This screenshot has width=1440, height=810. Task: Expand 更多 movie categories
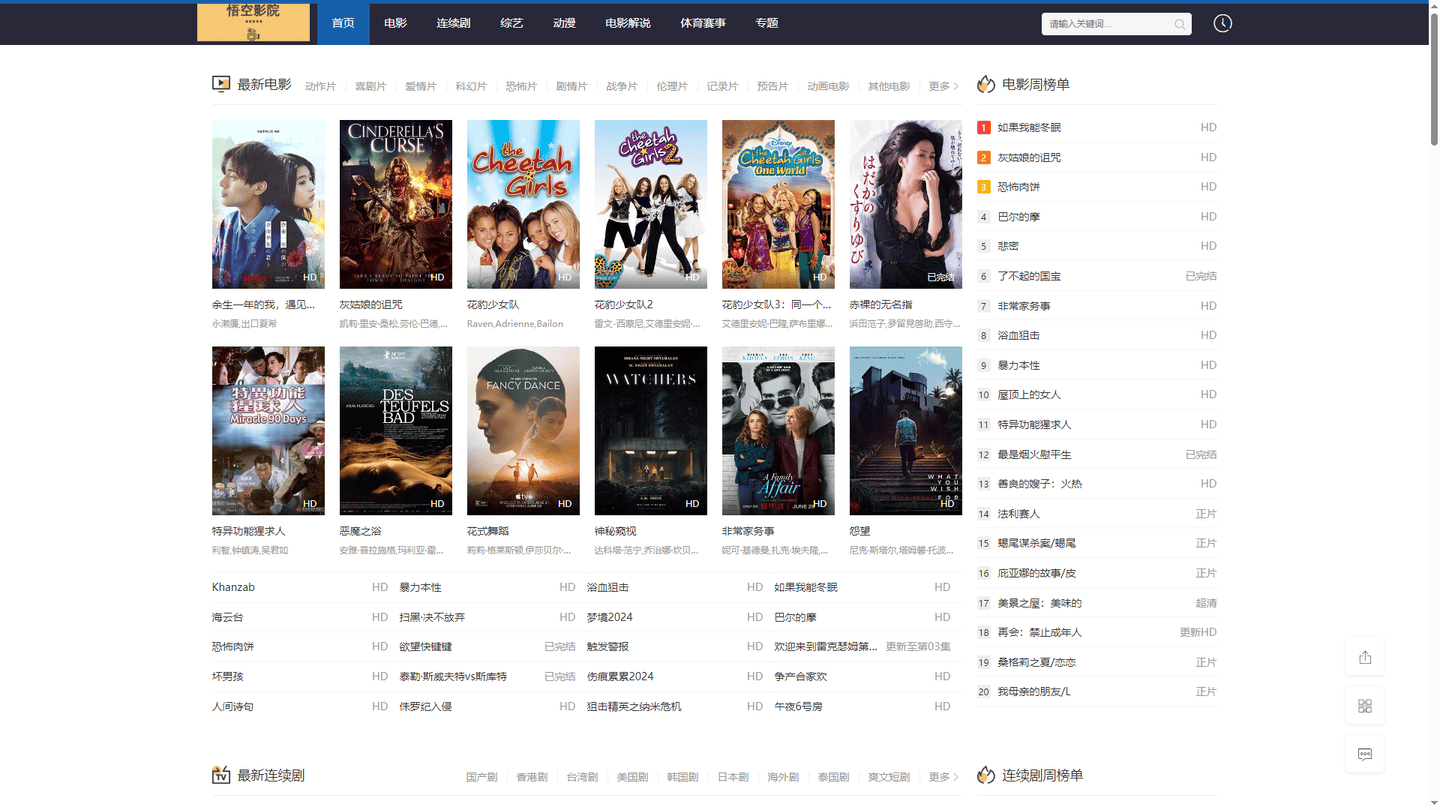[943, 86]
